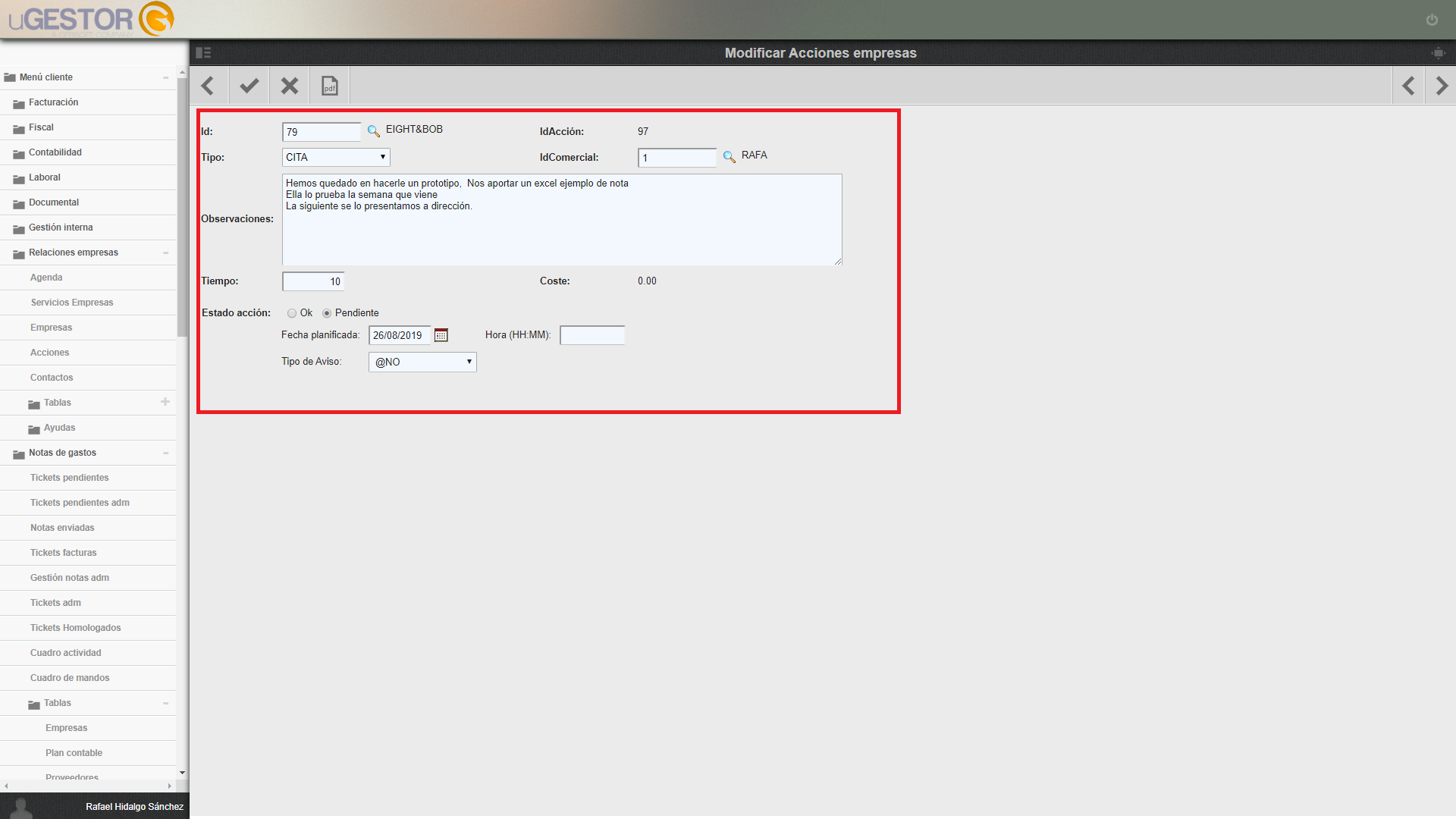Viewport: 1456px width, 819px height.
Task: Toggle the sidebar menu panel icon
Action: (203, 53)
